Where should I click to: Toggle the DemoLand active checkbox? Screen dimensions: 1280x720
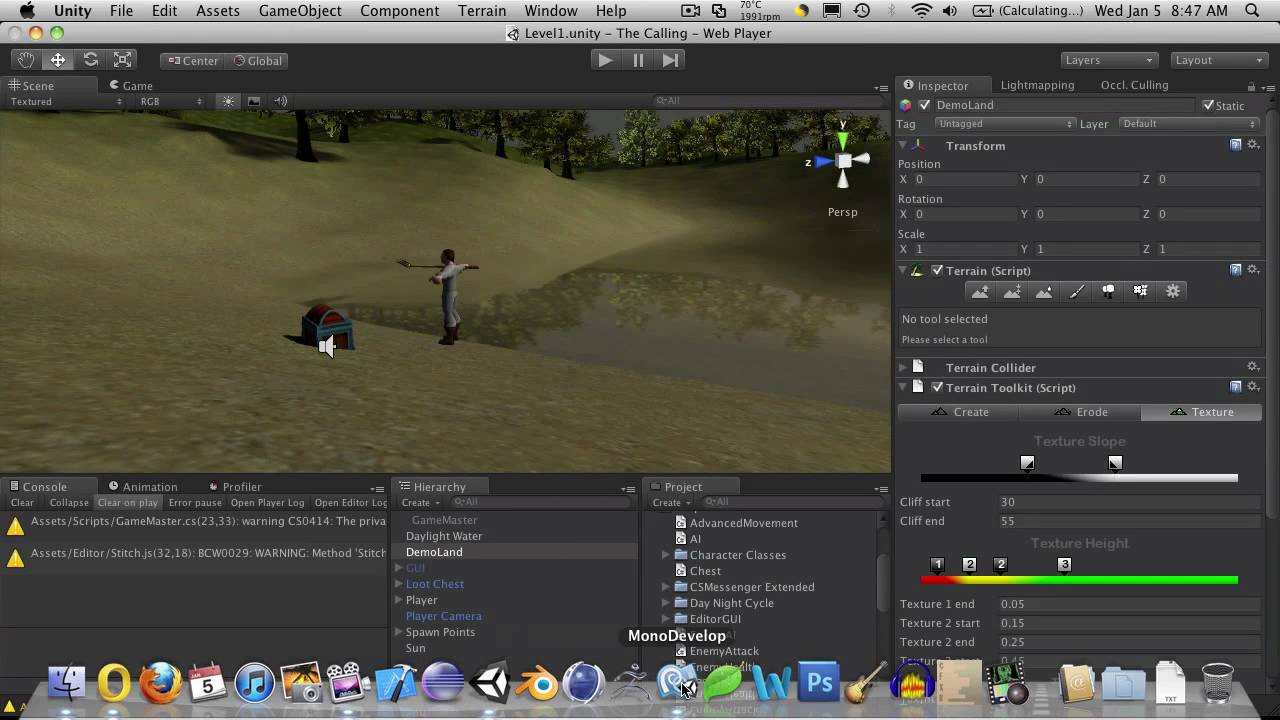[x=925, y=105]
